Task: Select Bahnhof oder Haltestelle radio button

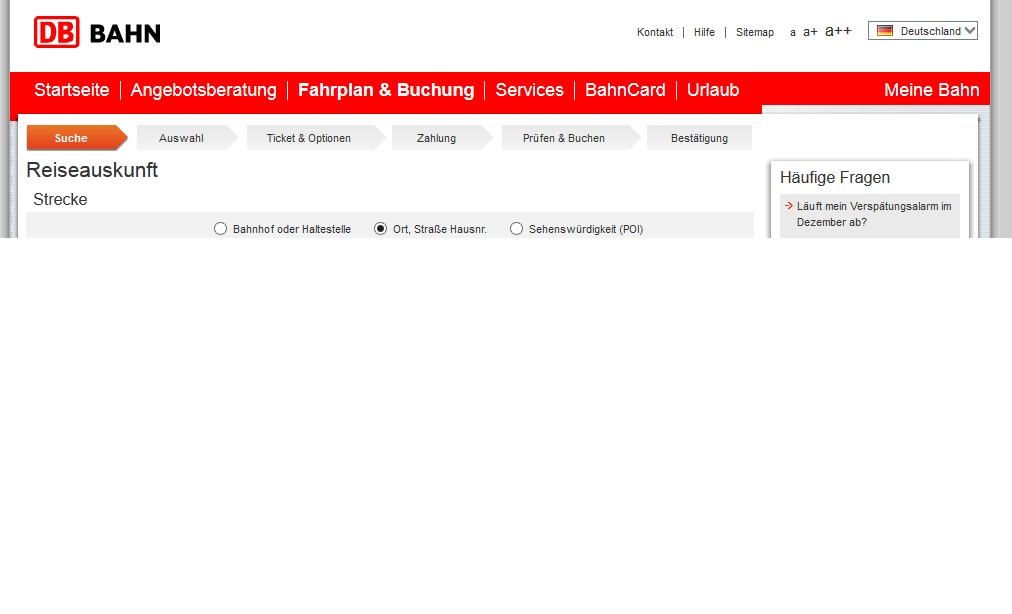Action: coord(221,229)
